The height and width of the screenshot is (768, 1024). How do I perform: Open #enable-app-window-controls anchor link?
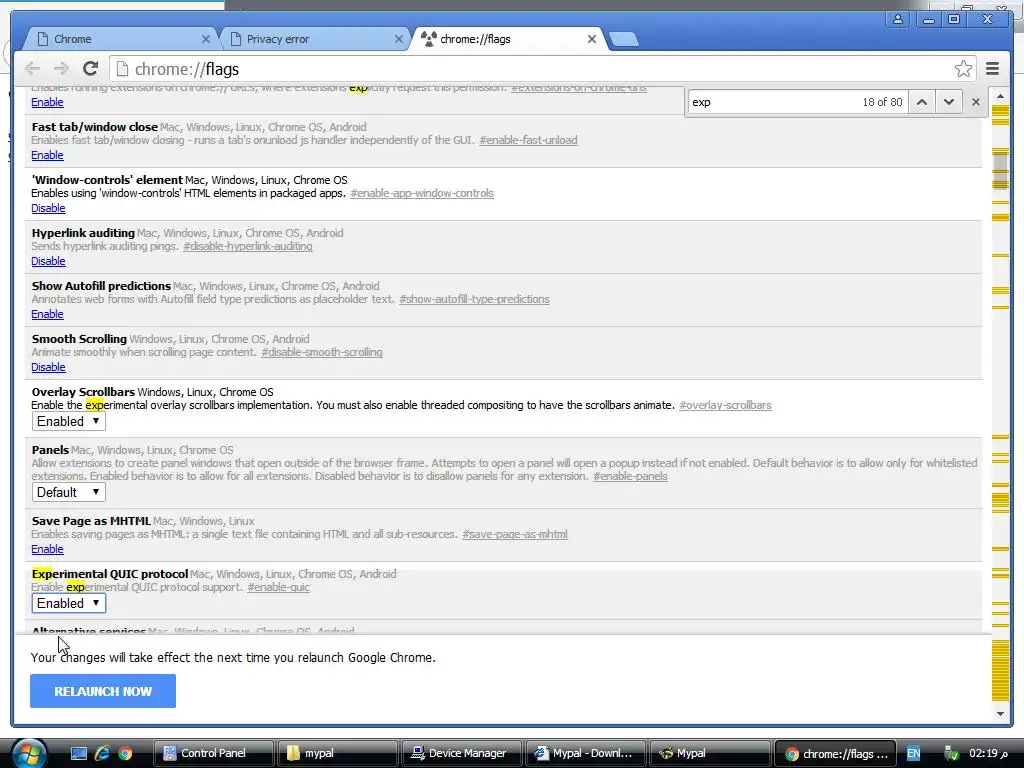point(422,193)
